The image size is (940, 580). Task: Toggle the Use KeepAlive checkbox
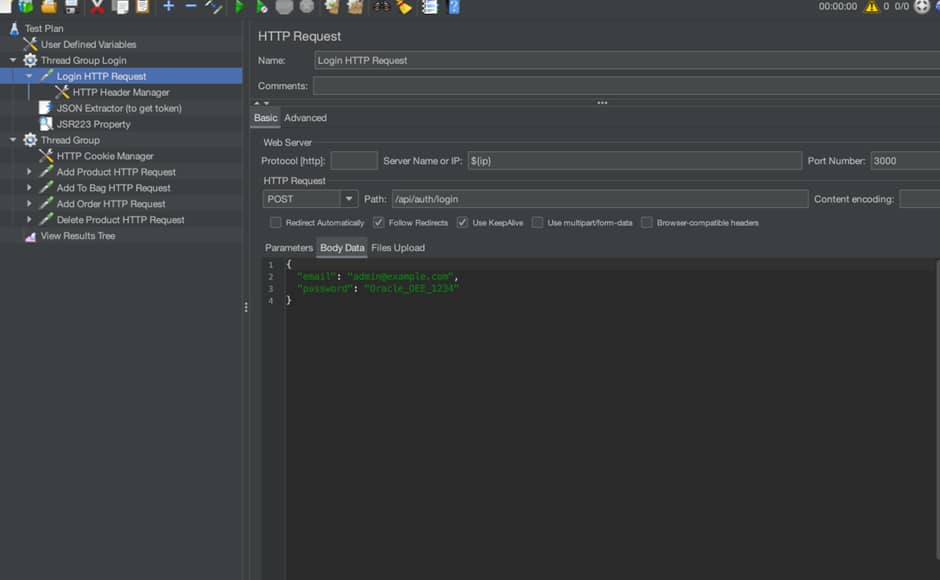(x=462, y=223)
